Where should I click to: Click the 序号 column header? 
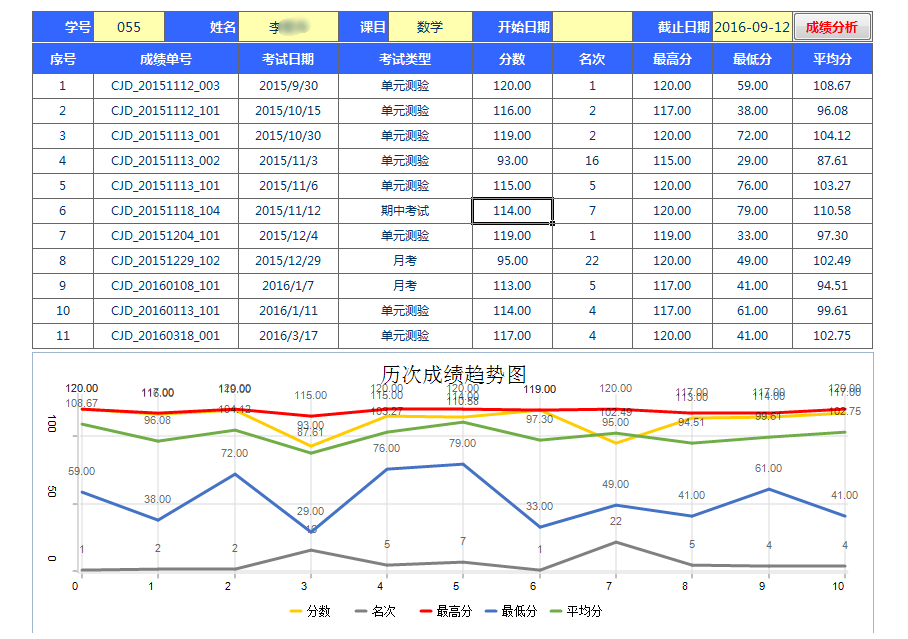63,59
